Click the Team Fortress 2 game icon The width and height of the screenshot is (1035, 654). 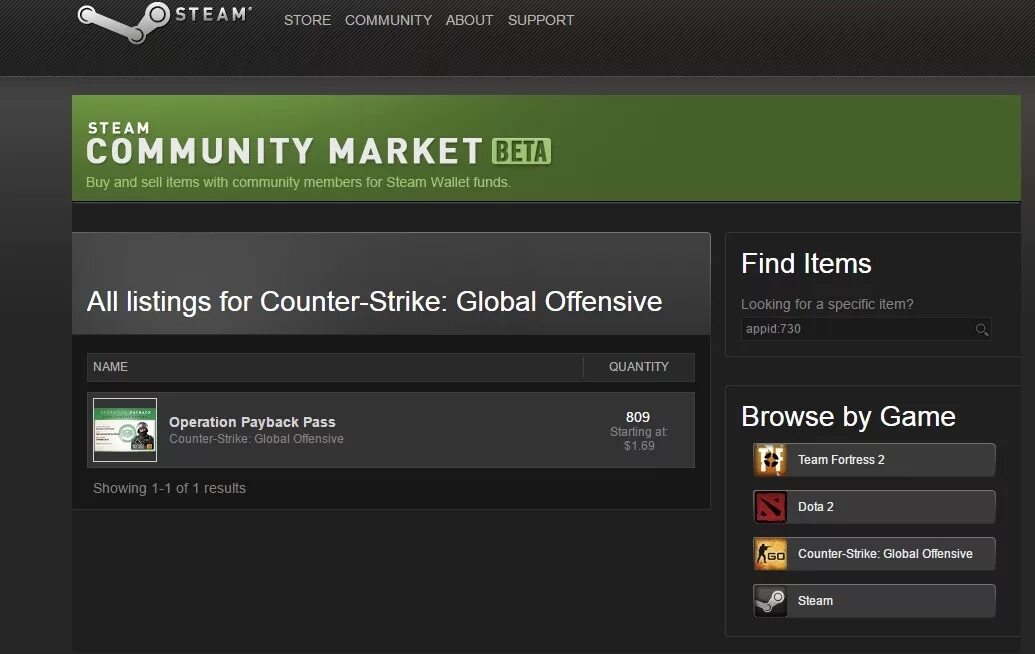tap(770, 460)
